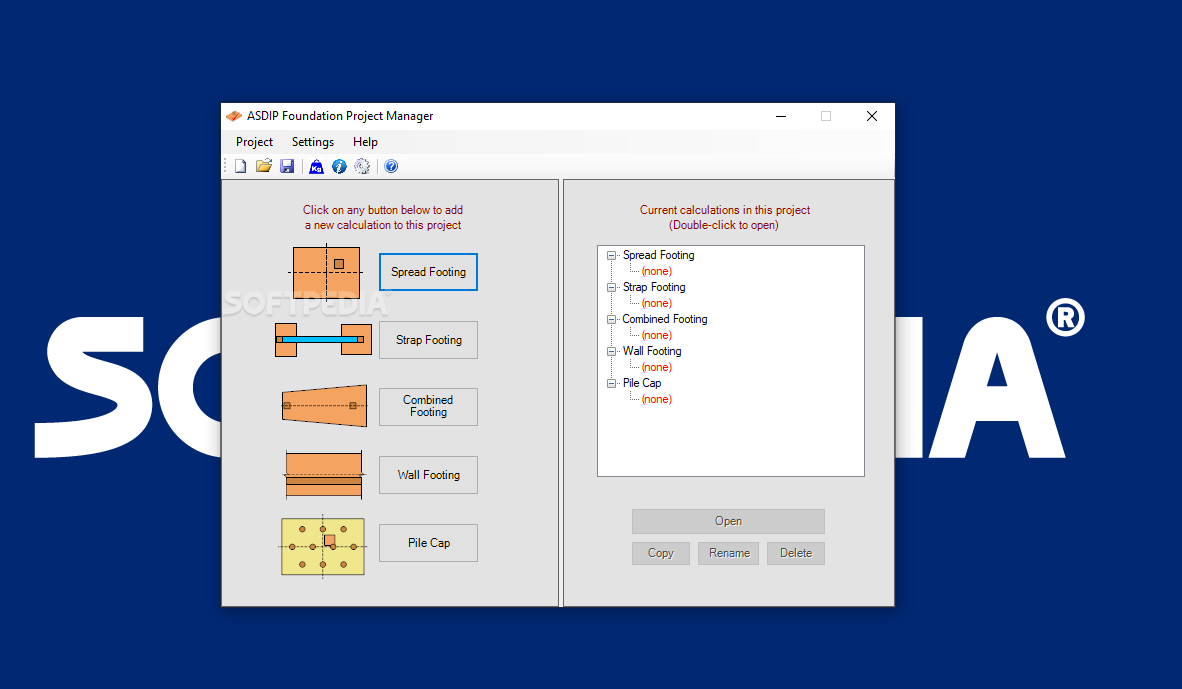This screenshot has width=1182, height=689.
Task: Collapse the Spread Footing tree node
Action: [x=611, y=256]
